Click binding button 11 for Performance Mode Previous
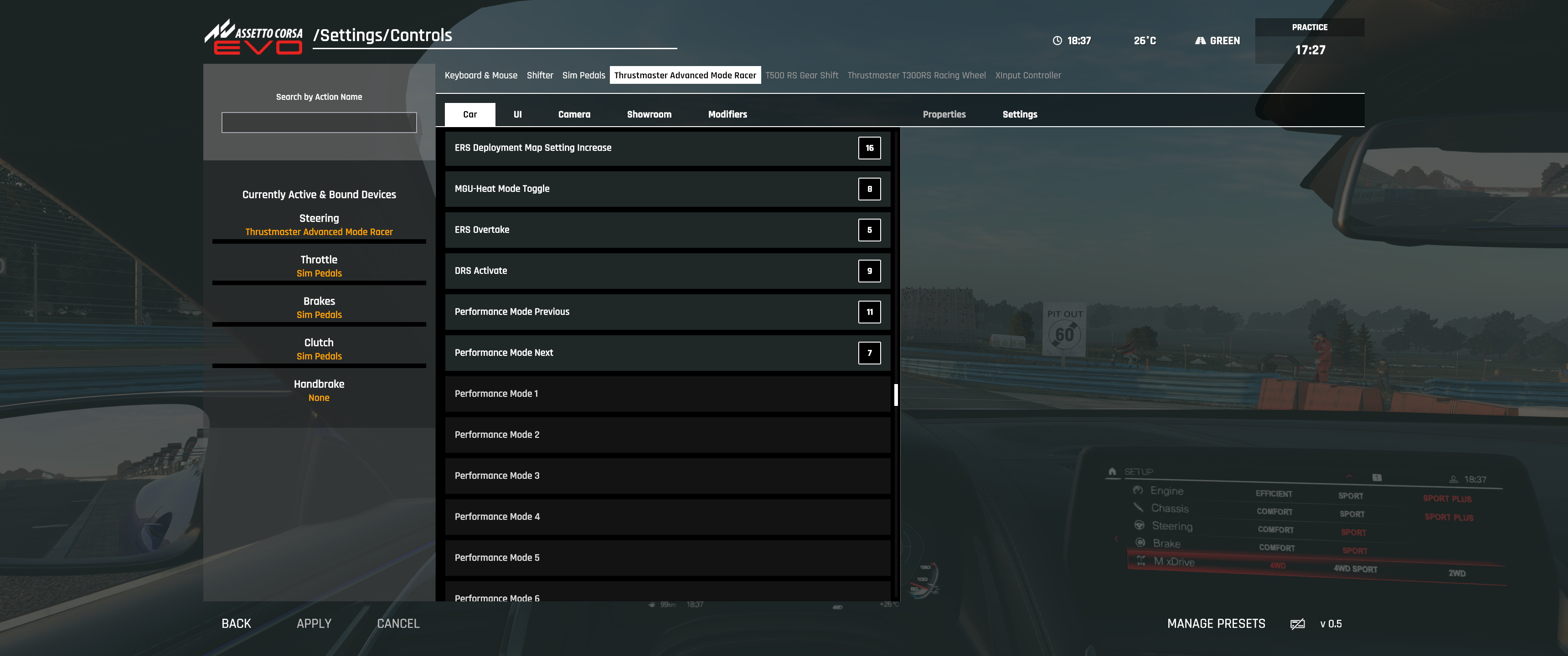Image resolution: width=1568 pixels, height=656 pixels. pyautogui.click(x=869, y=312)
